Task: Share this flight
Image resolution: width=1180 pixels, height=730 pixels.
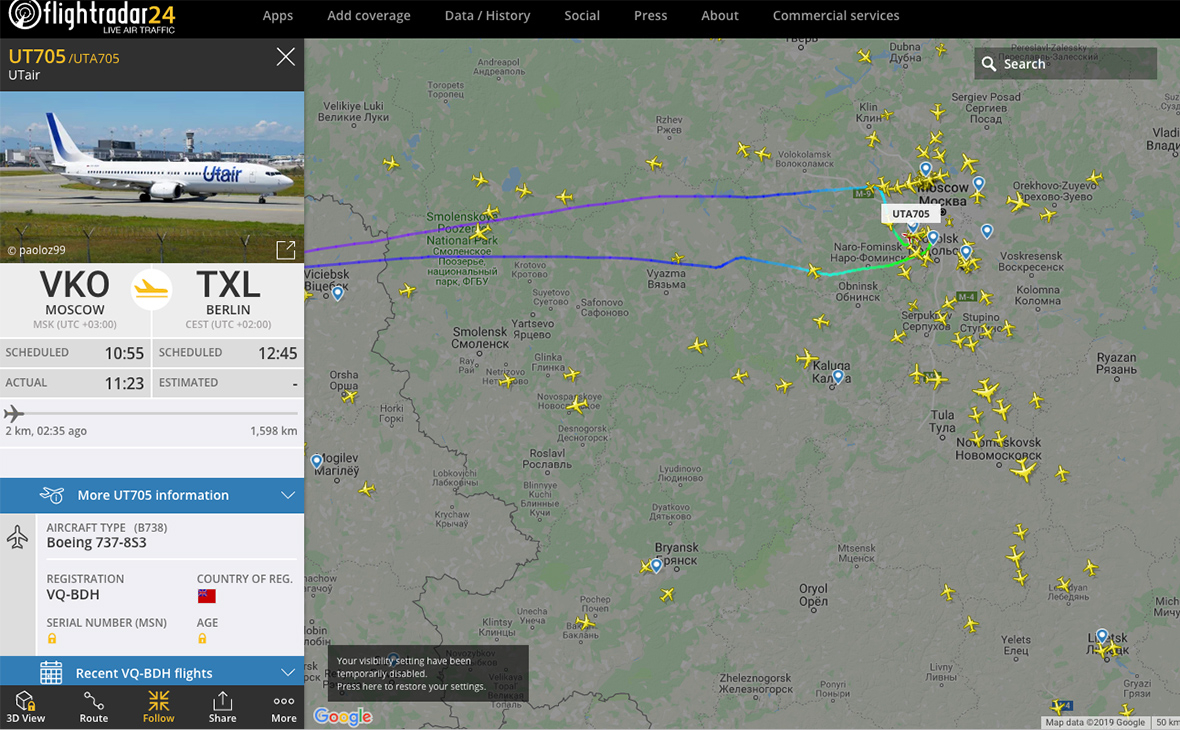Action: 222,707
